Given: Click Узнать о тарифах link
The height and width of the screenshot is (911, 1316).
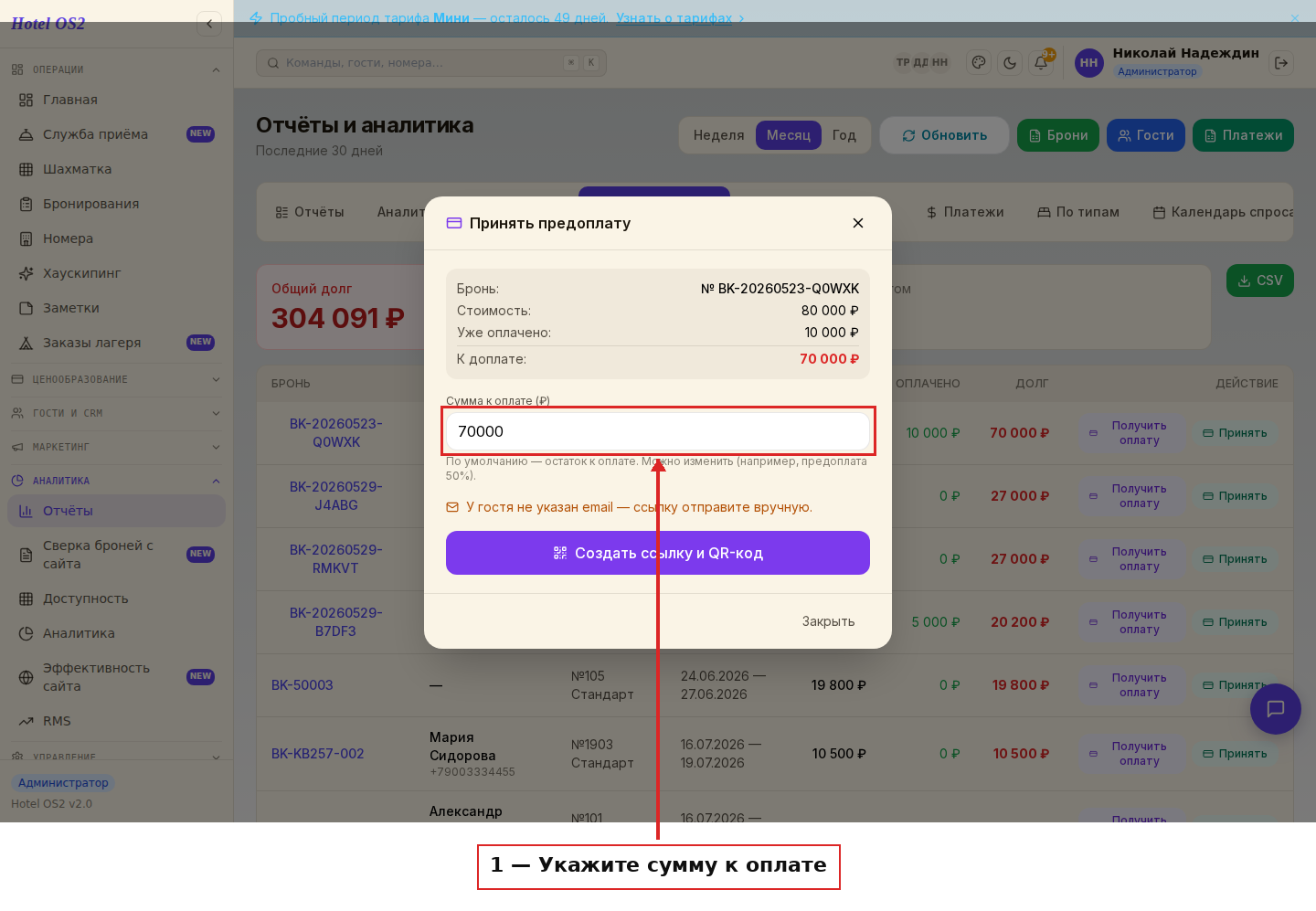Looking at the screenshot, I should [x=674, y=17].
